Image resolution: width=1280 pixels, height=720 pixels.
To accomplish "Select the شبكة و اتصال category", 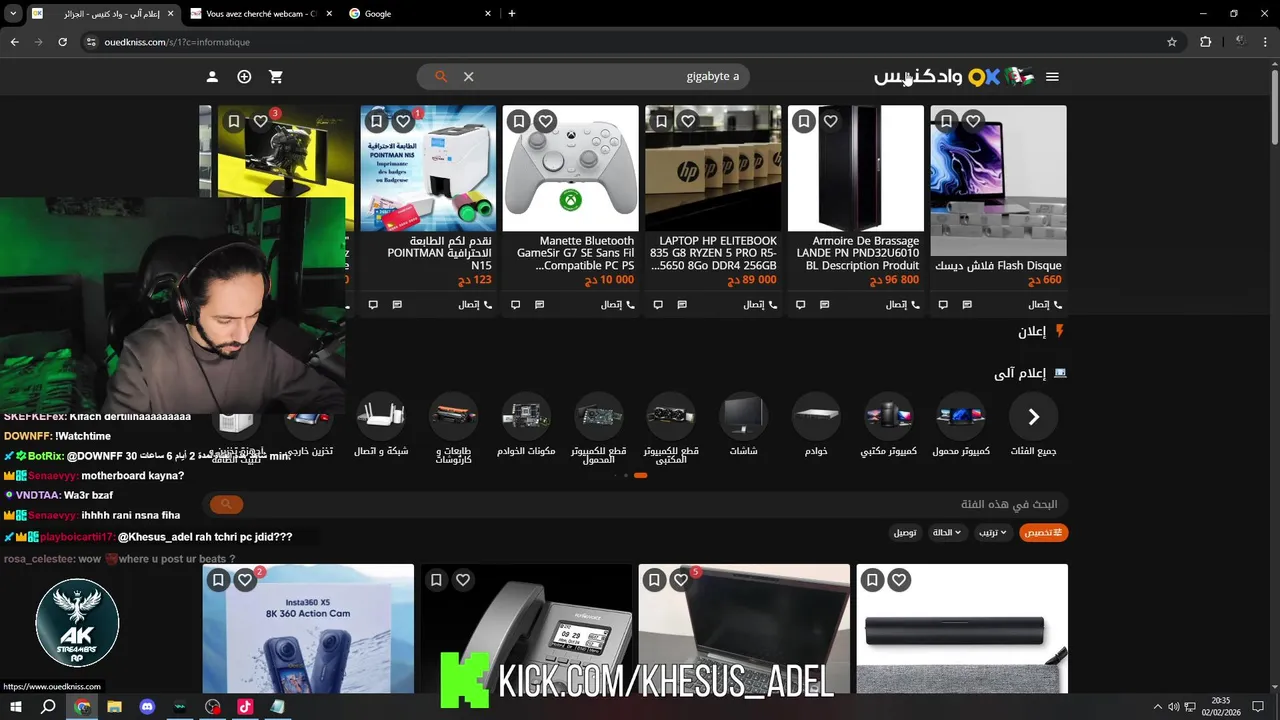I will pyautogui.click(x=381, y=427).
